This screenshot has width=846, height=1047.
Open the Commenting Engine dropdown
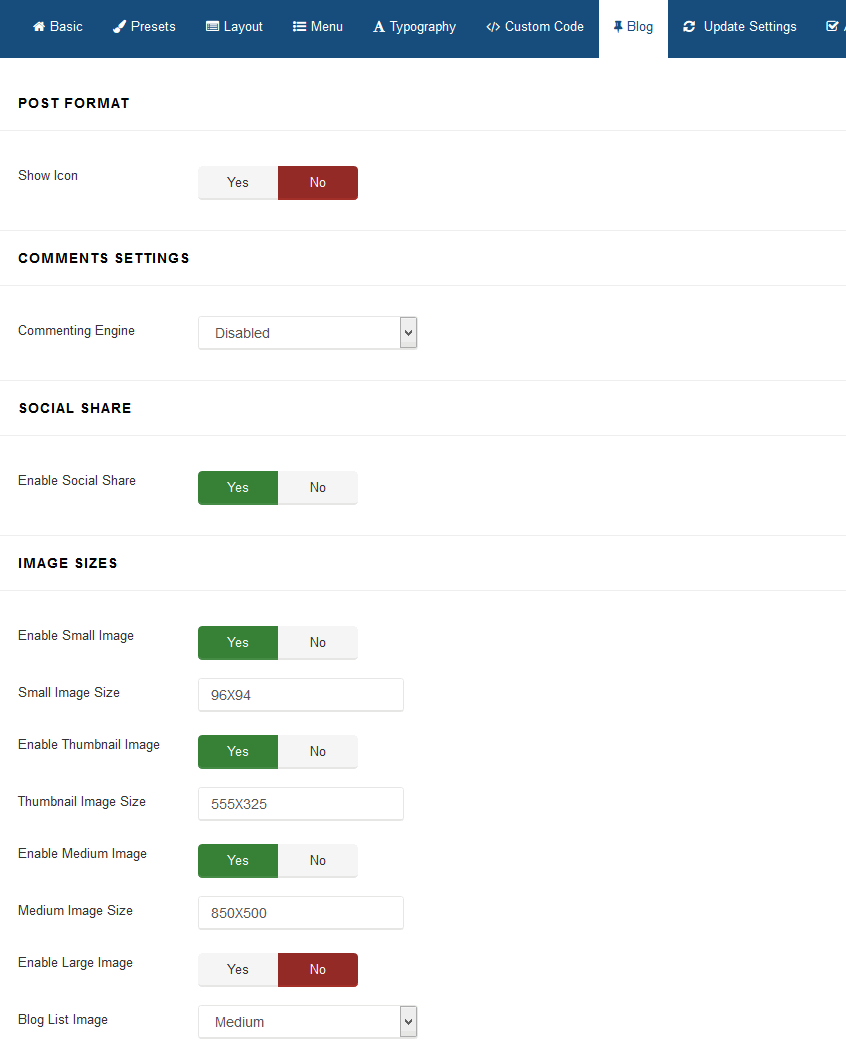pyautogui.click(x=307, y=333)
